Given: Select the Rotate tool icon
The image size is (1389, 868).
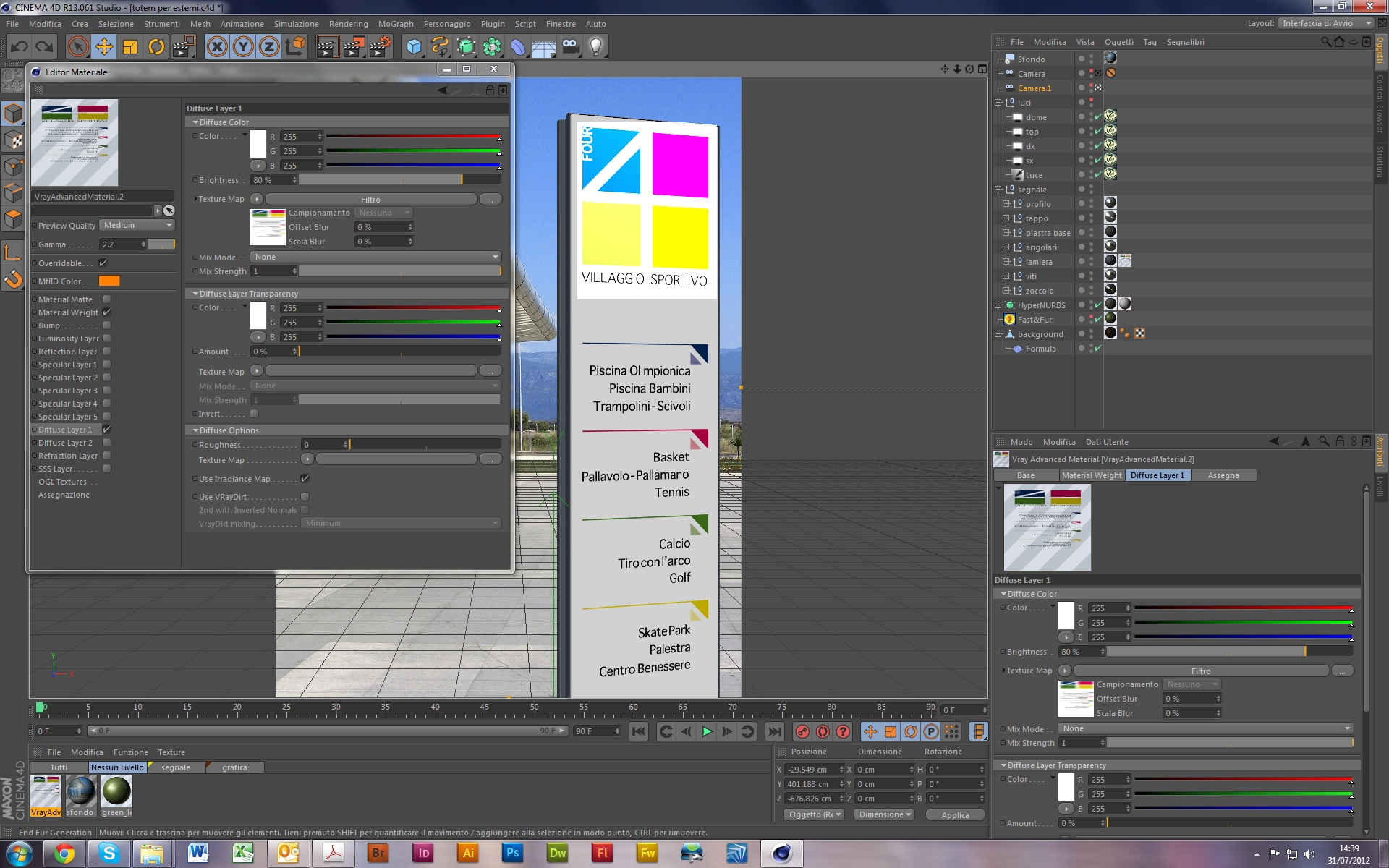Looking at the screenshot, I should [156, 47].
